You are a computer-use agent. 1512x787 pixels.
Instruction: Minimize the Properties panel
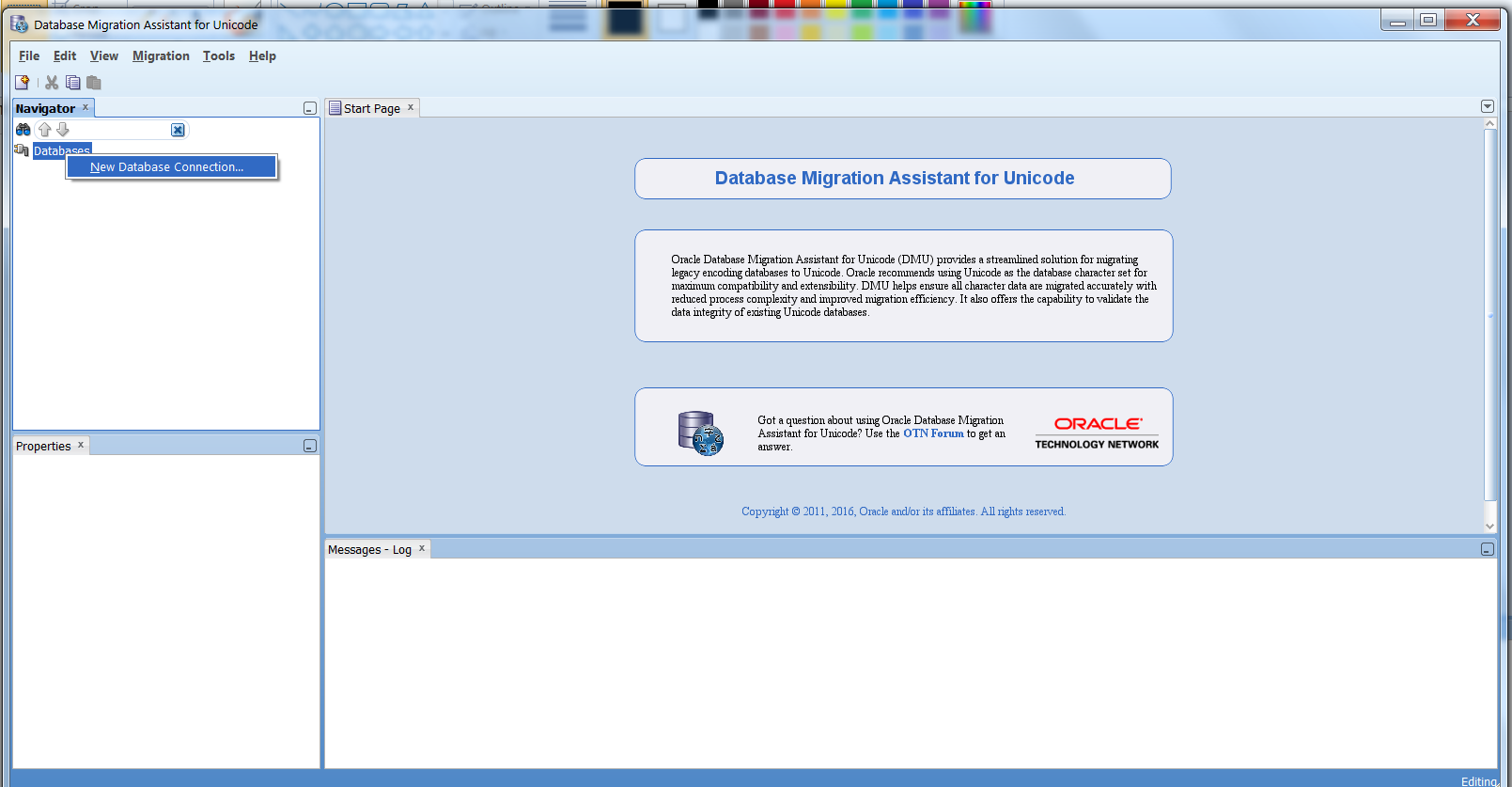pos(309,446)
